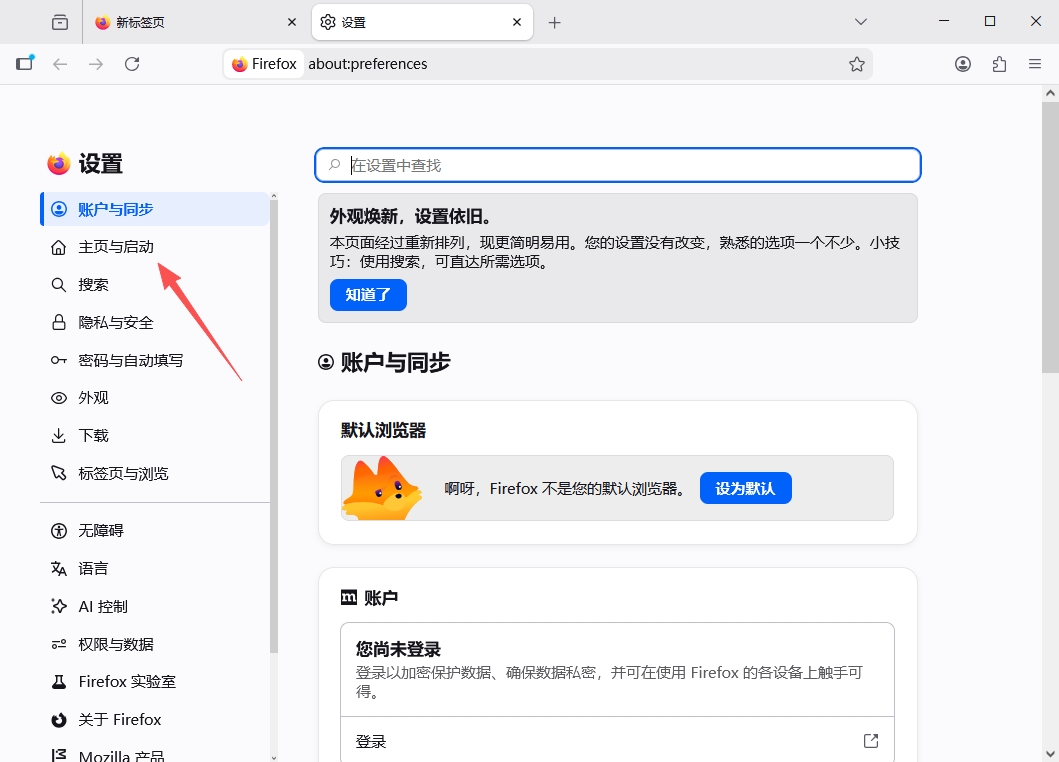Click the download arrow icon beside 下载
Screen dimensions: 1059x762
pyautogui.click(x=59, y=436)
